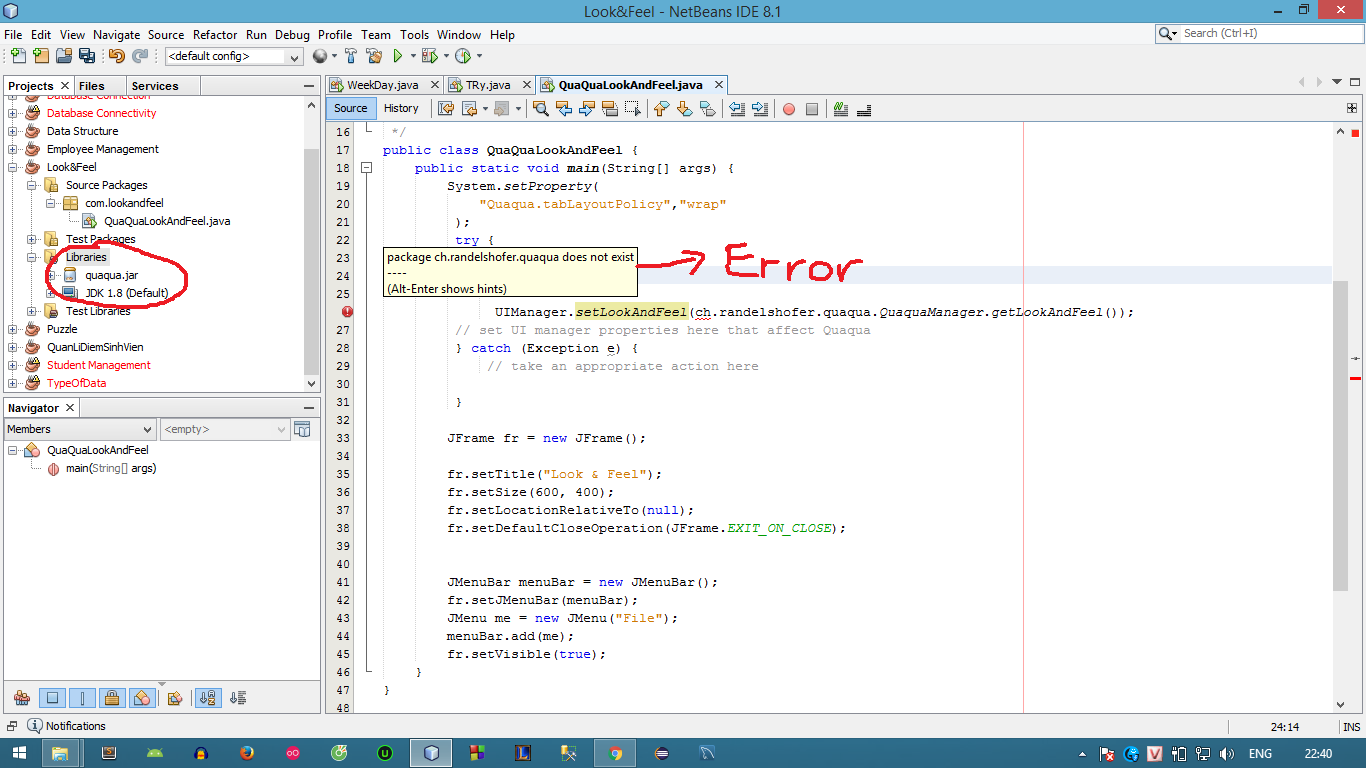Switch to the WeekDay.java tab
Screen dimensions: 1366x768
(381, 85)
